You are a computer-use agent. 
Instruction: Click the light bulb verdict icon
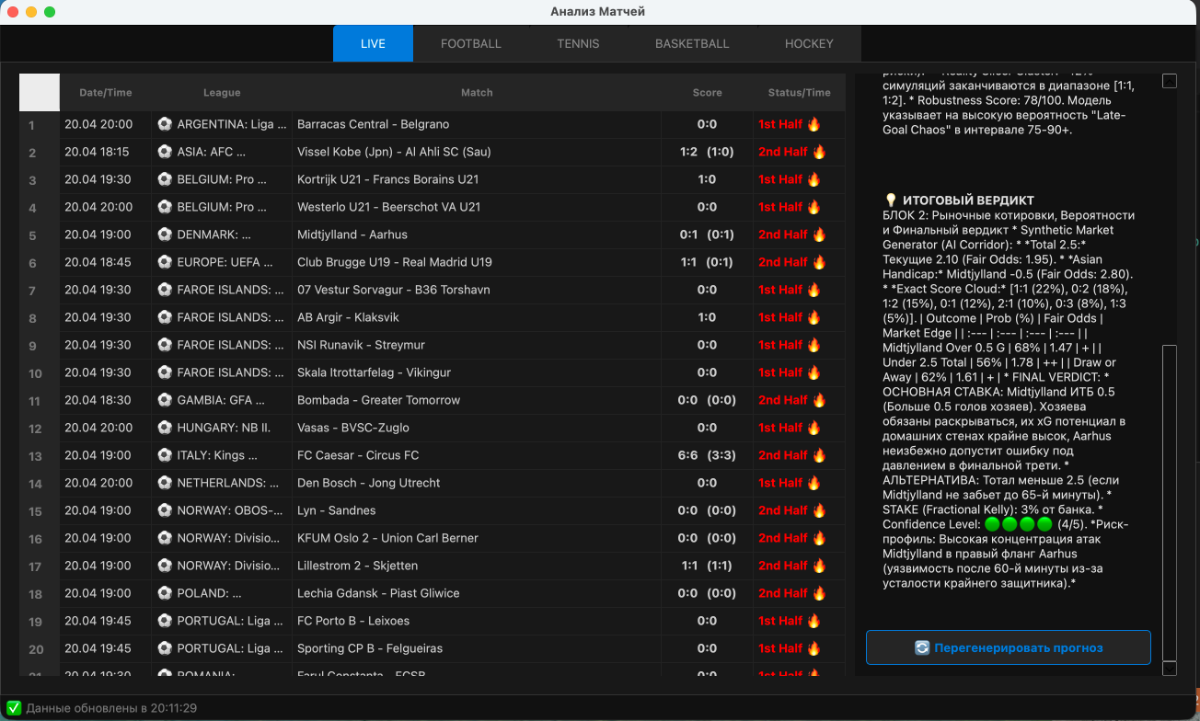coord(890,200)
